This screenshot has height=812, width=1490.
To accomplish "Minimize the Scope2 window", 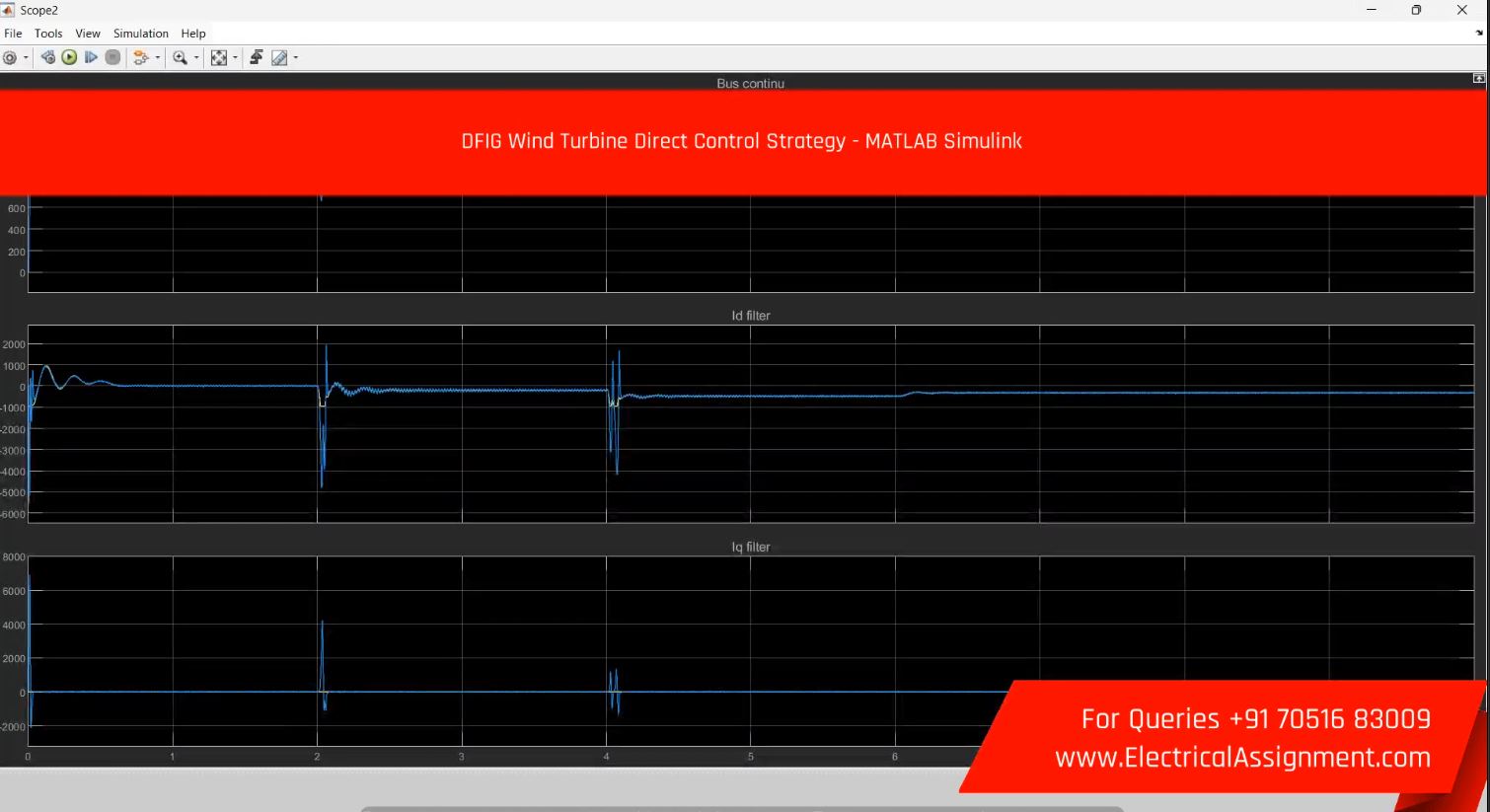I will tap(1371, 10).
